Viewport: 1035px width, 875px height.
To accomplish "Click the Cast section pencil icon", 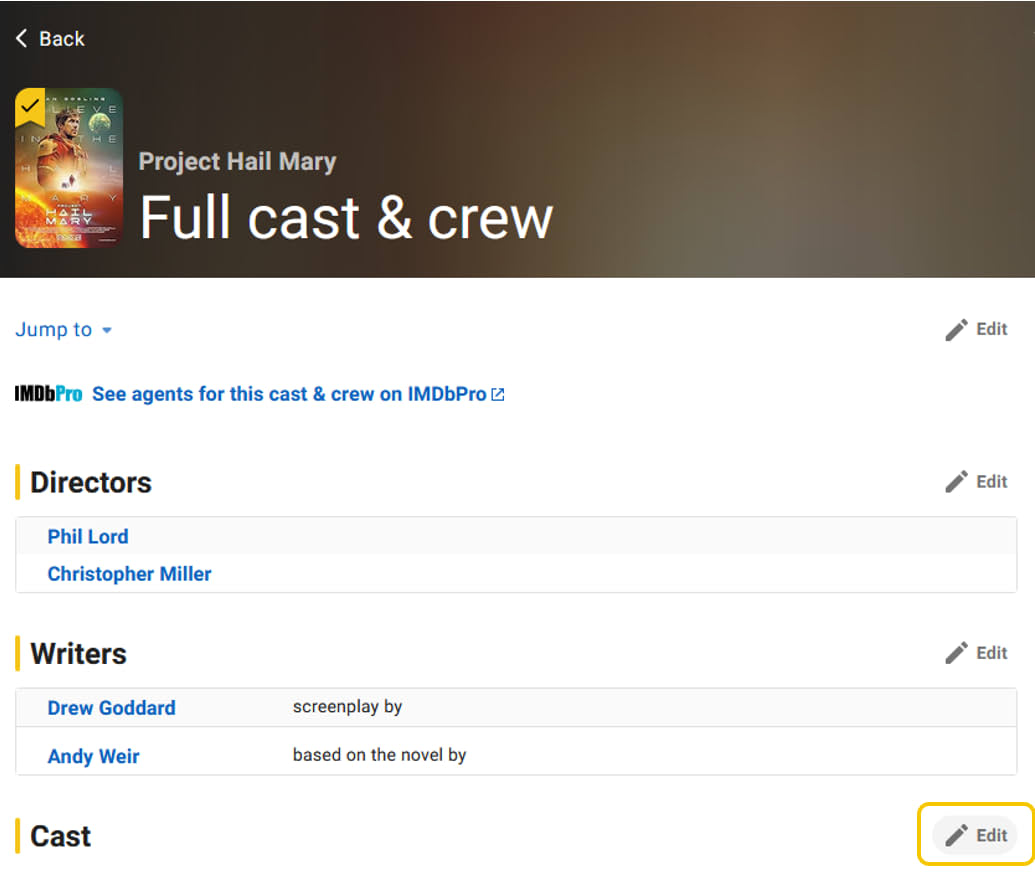I will pos(956,835).
